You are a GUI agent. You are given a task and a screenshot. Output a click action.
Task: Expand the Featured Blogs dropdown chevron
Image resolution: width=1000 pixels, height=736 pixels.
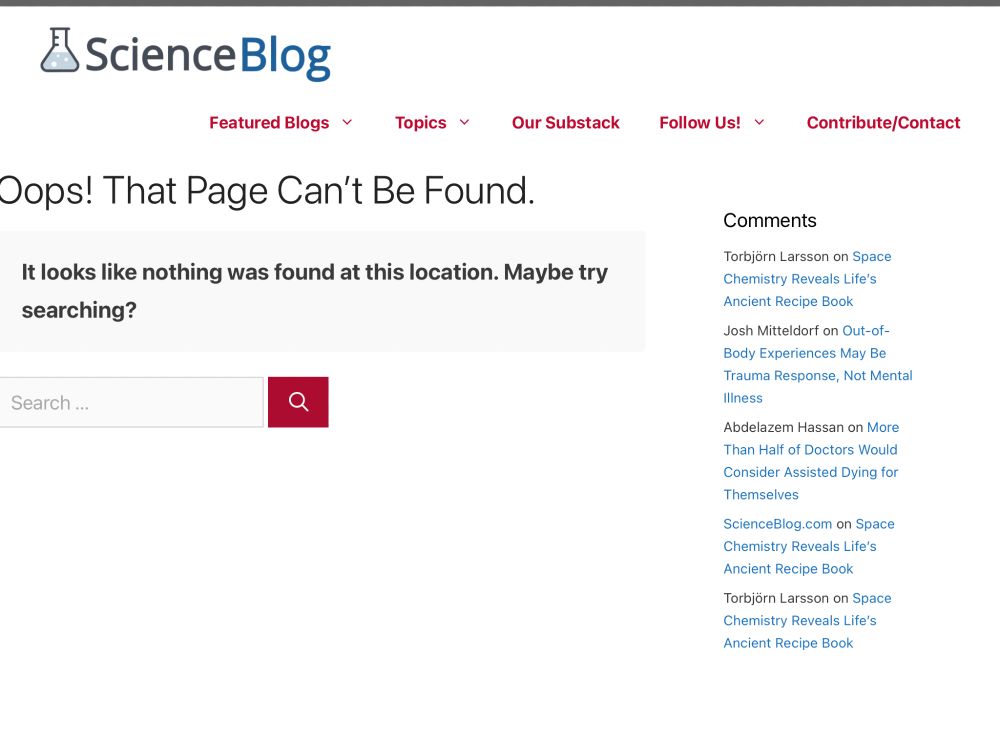click(x=347, y=122)
